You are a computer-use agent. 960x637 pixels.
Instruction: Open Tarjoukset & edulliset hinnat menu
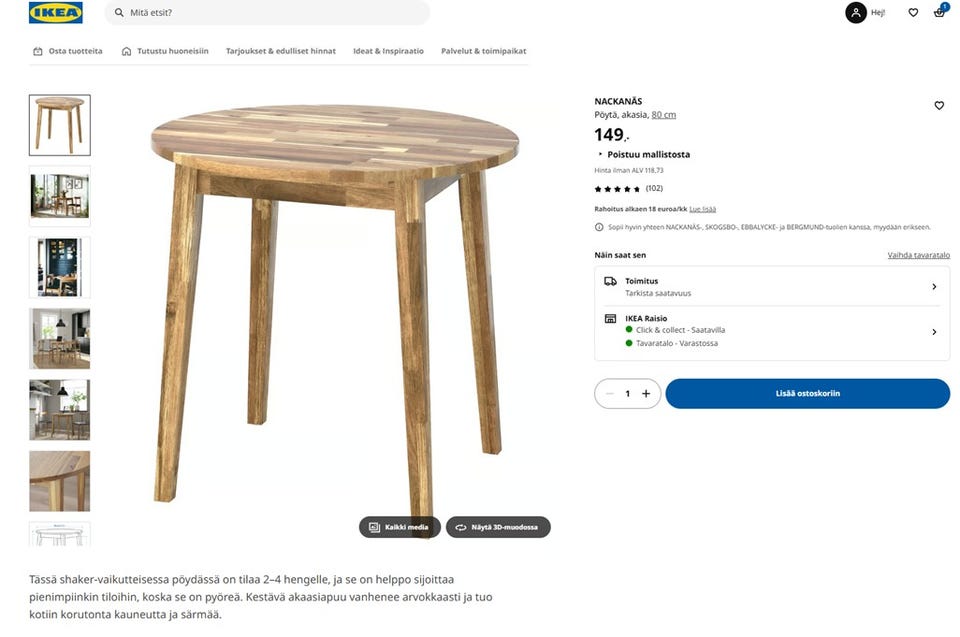[281, 51]
